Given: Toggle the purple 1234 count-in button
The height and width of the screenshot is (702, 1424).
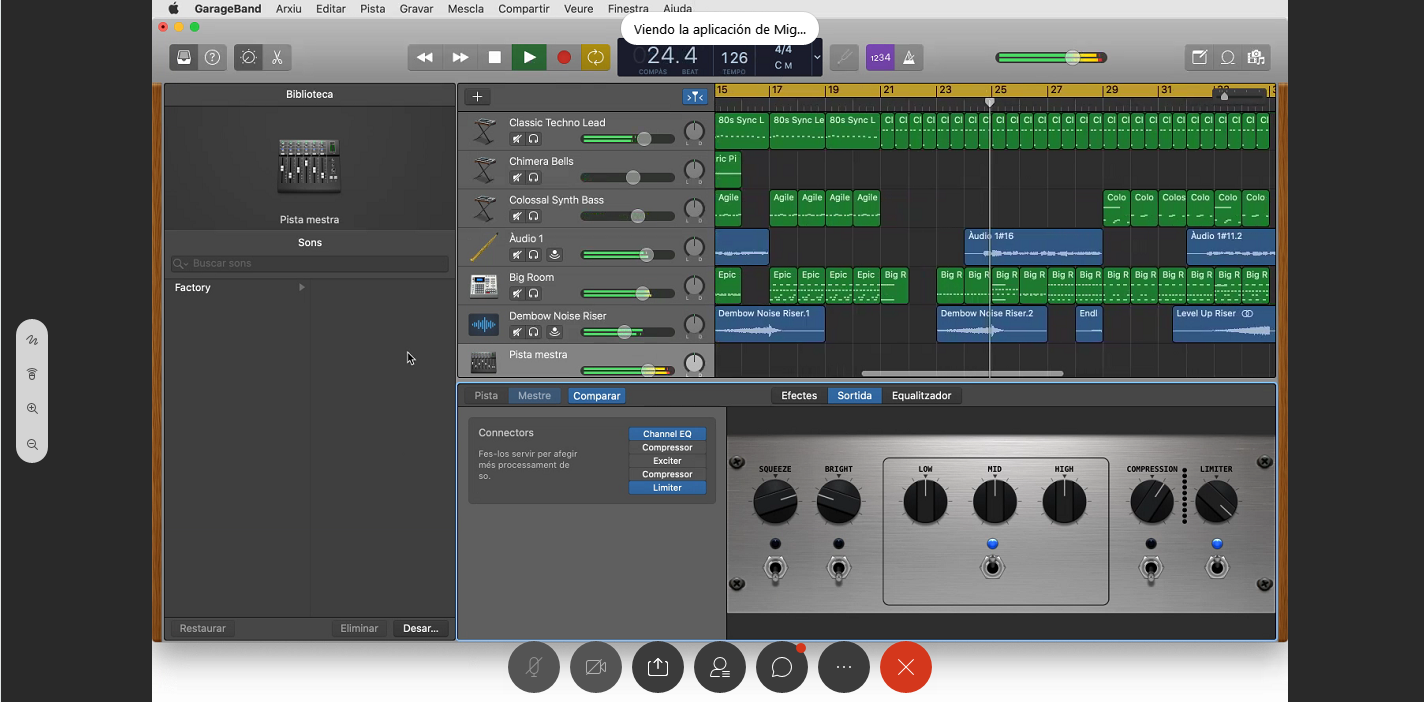Looking at the screenshot, I should point(880,57).
